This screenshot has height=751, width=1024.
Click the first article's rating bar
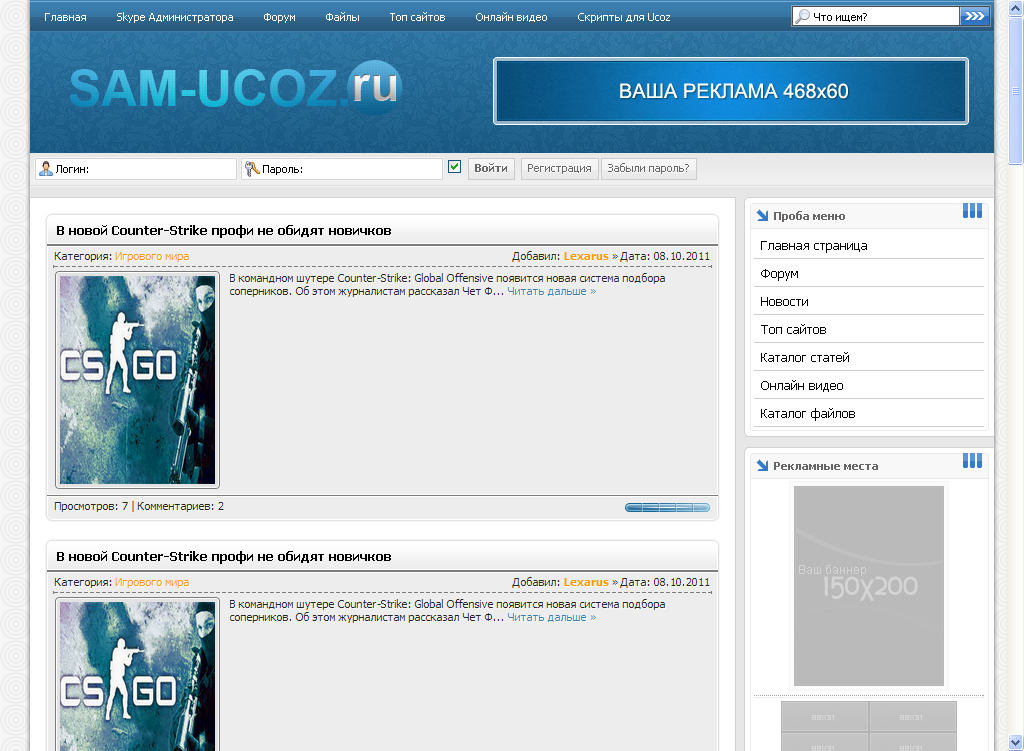pyautogui.click(x=667, y=507)
